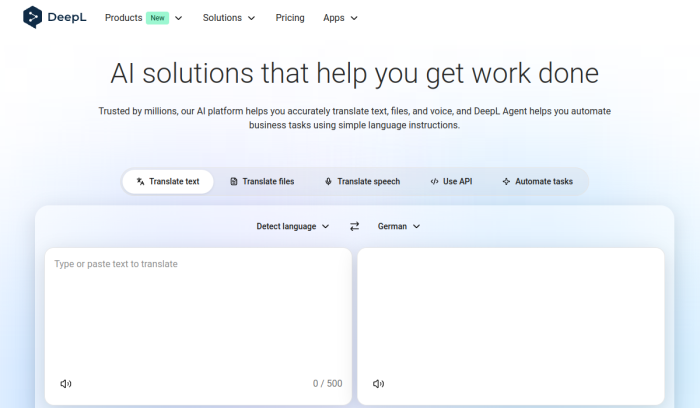
Task: Click the microphone icon for Translate speech
Action: (x=328, y=182)
